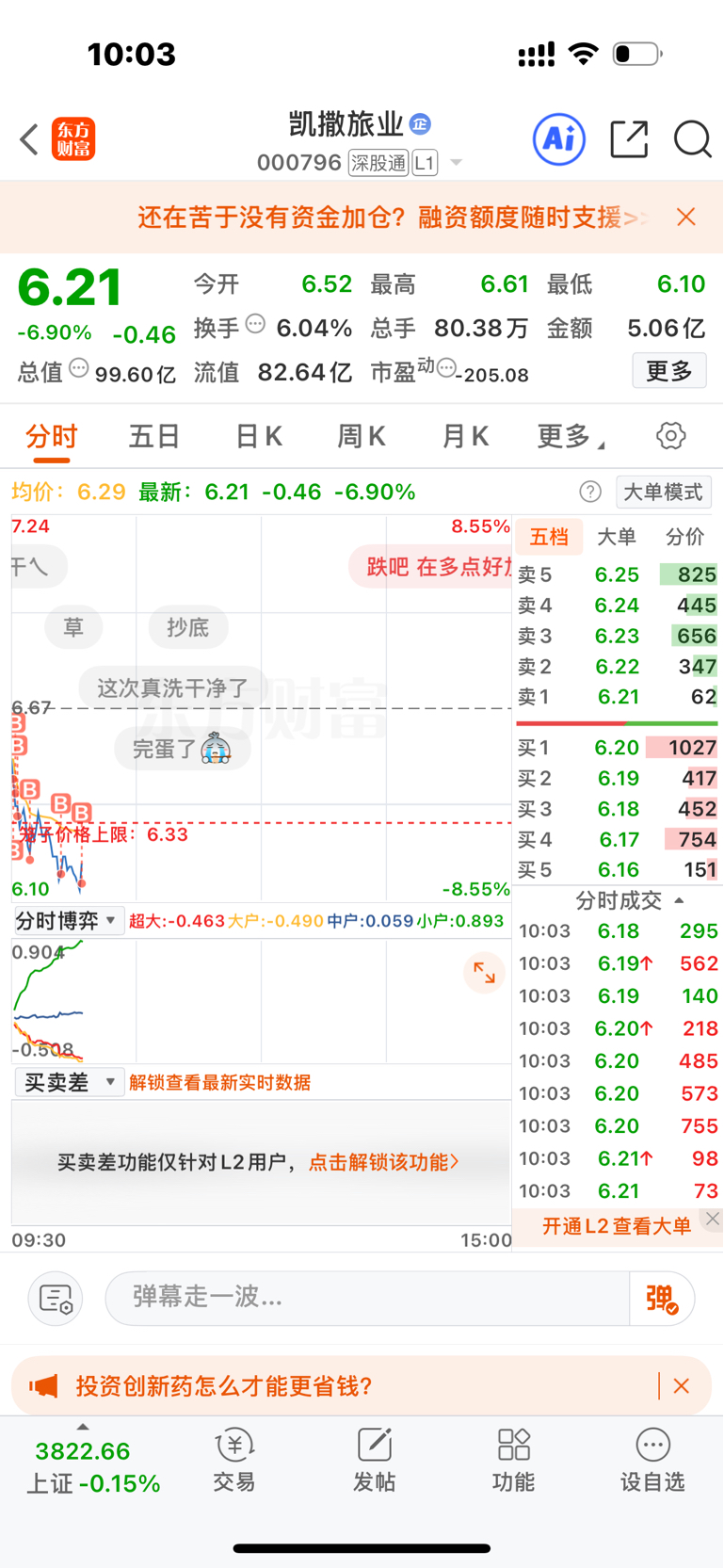The height and width of the screenshot is (1568, 724).
Task: Select the 买3 6.18 order row
Action: (617, 809)
